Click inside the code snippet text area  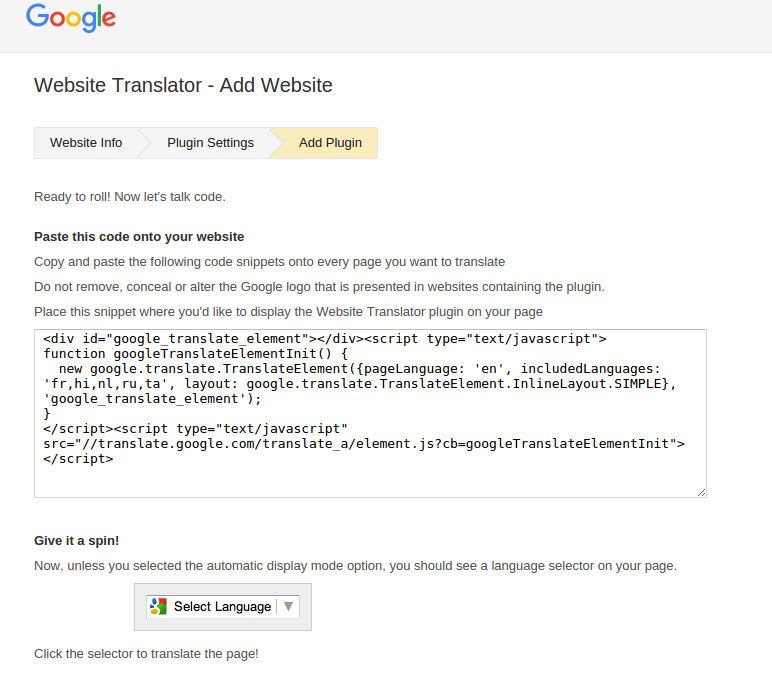pyautogui.click(x=370, y=413)
